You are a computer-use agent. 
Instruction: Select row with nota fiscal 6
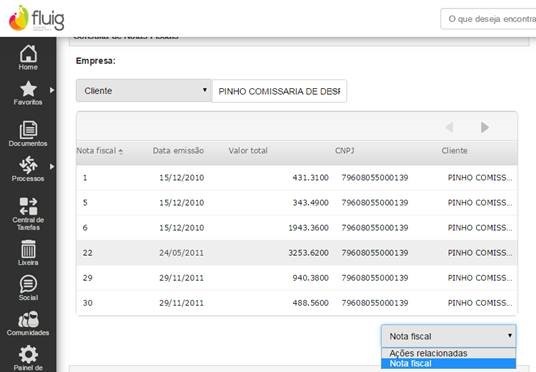[x=297, y=228]
